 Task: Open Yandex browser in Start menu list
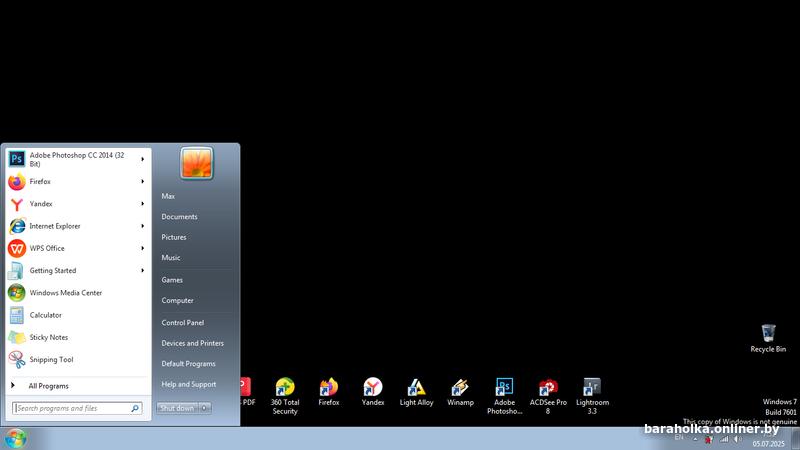point(77,204)
